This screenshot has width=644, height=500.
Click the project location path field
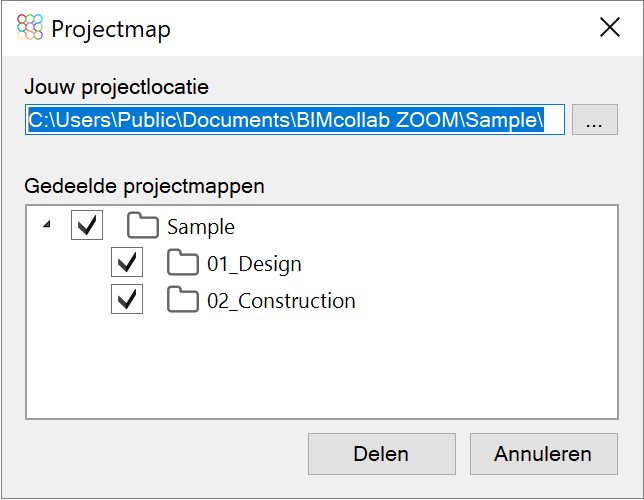[295, 120]
